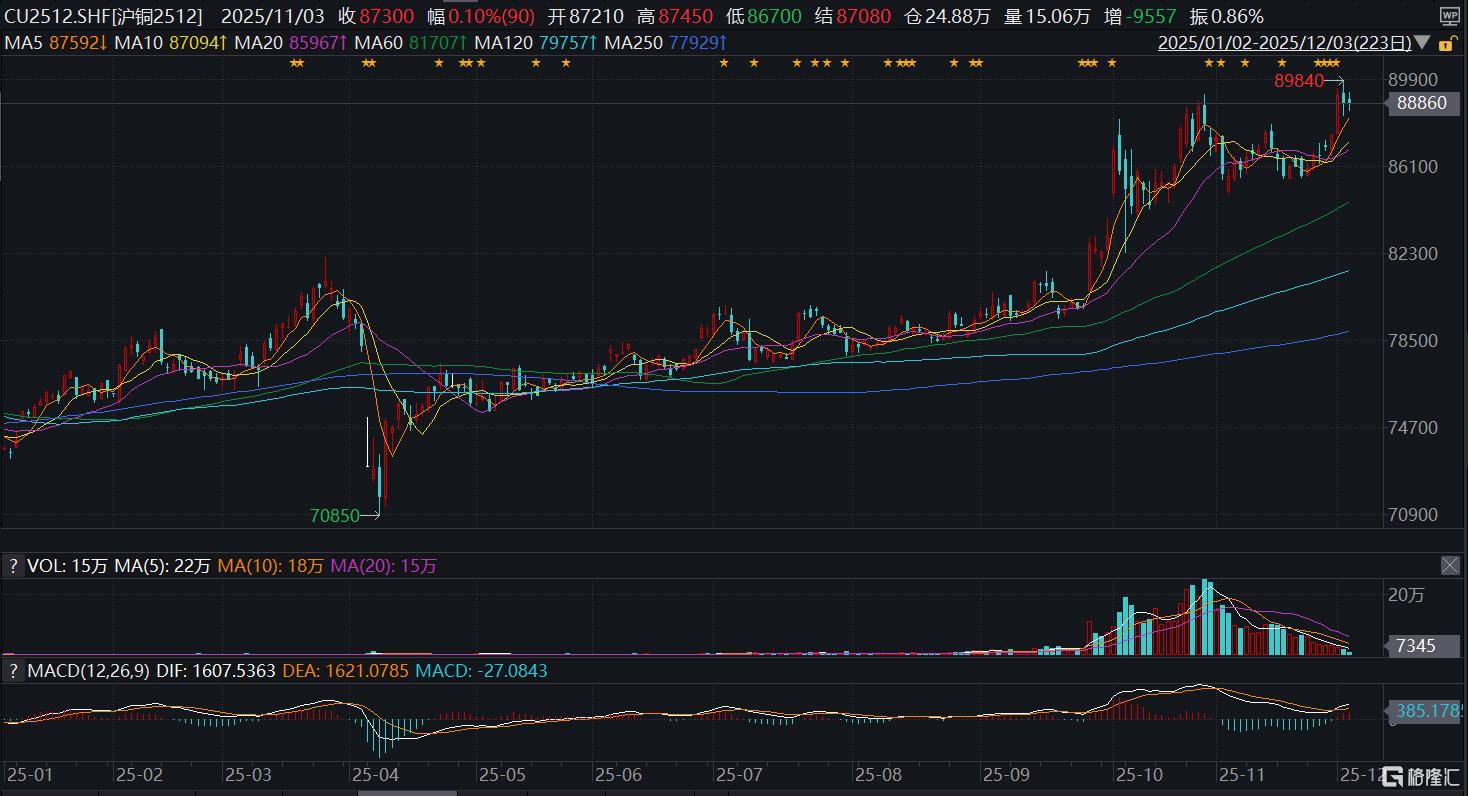Click the 89840 high price marker

1298,81
